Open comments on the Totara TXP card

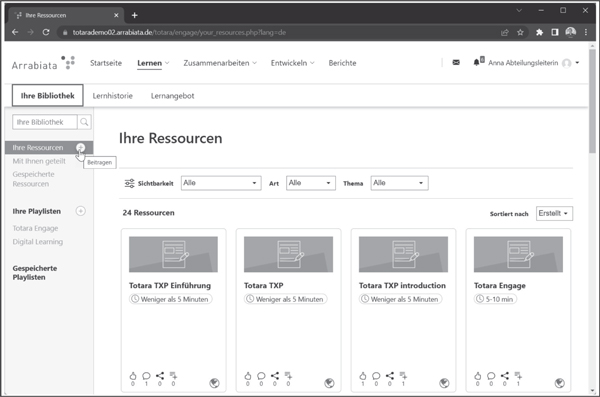point(261,376)
